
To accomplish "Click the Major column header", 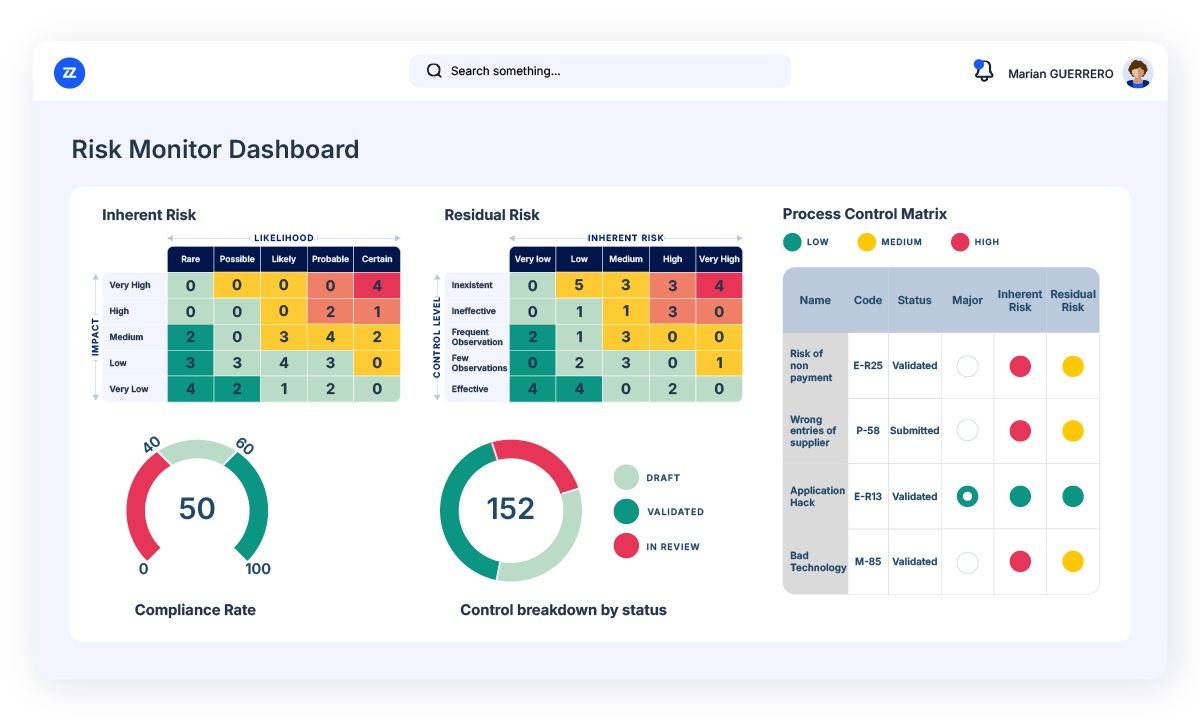I will point(967,300).
